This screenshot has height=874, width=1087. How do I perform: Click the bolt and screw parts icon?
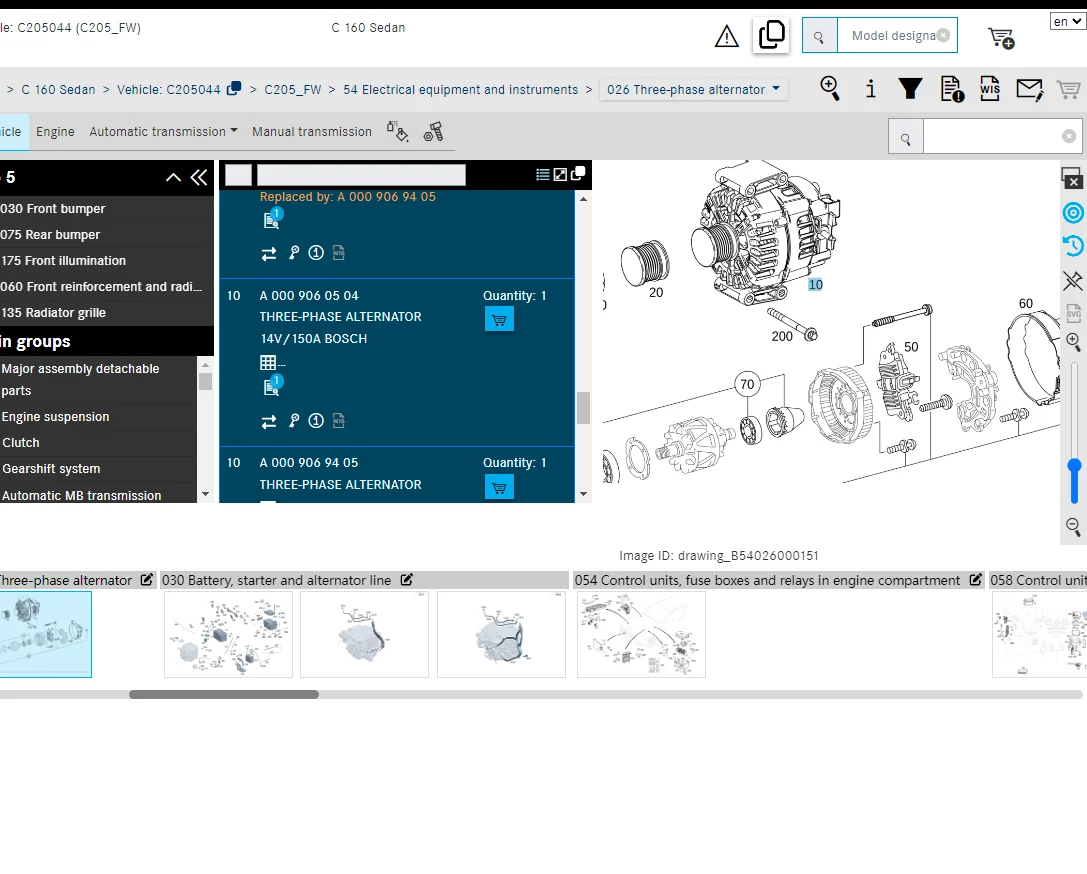pyautogui.click(x=433, y=132)
